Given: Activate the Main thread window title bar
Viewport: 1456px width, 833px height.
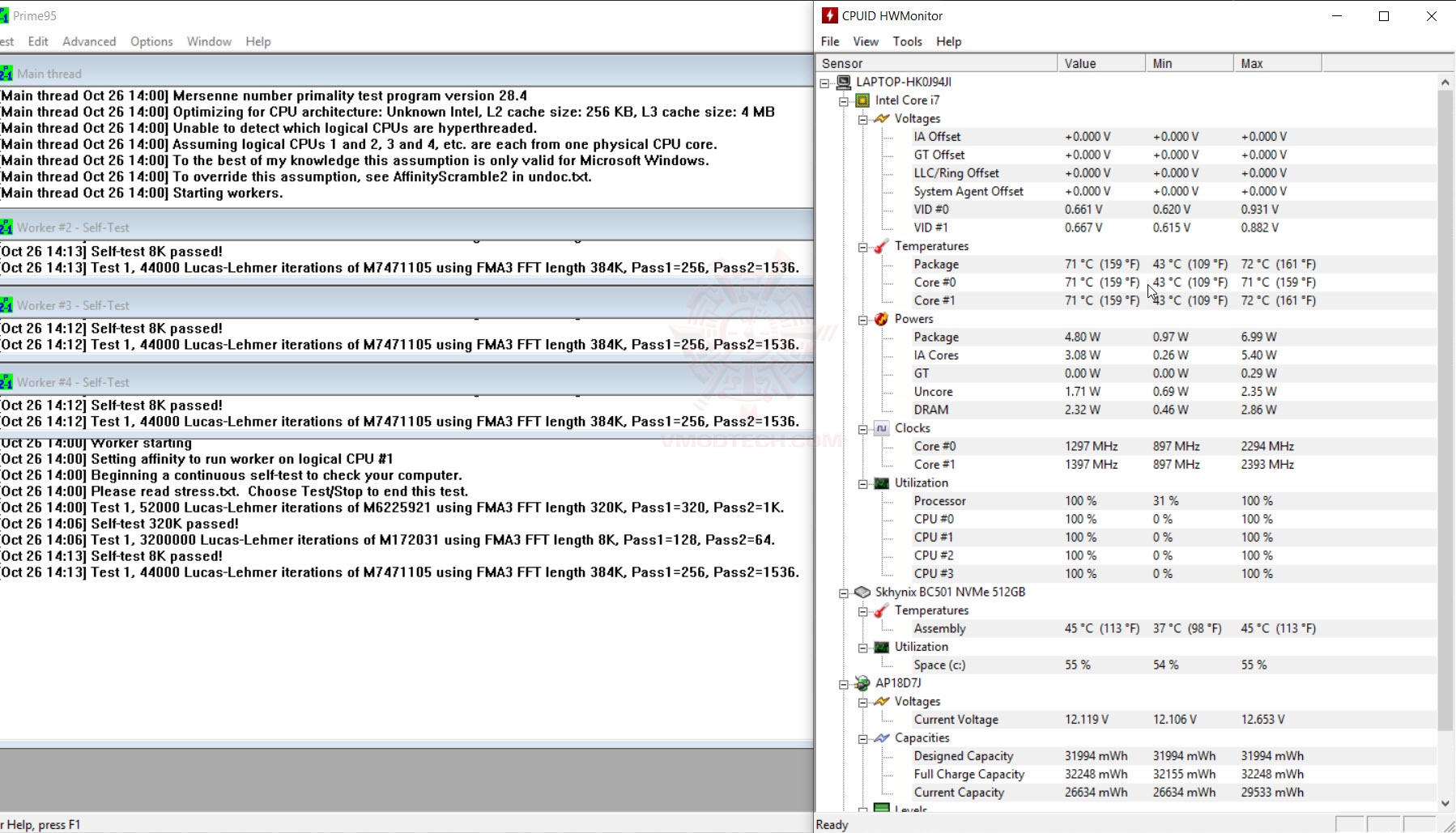Looking at the screenshot, I should (407, 74).
